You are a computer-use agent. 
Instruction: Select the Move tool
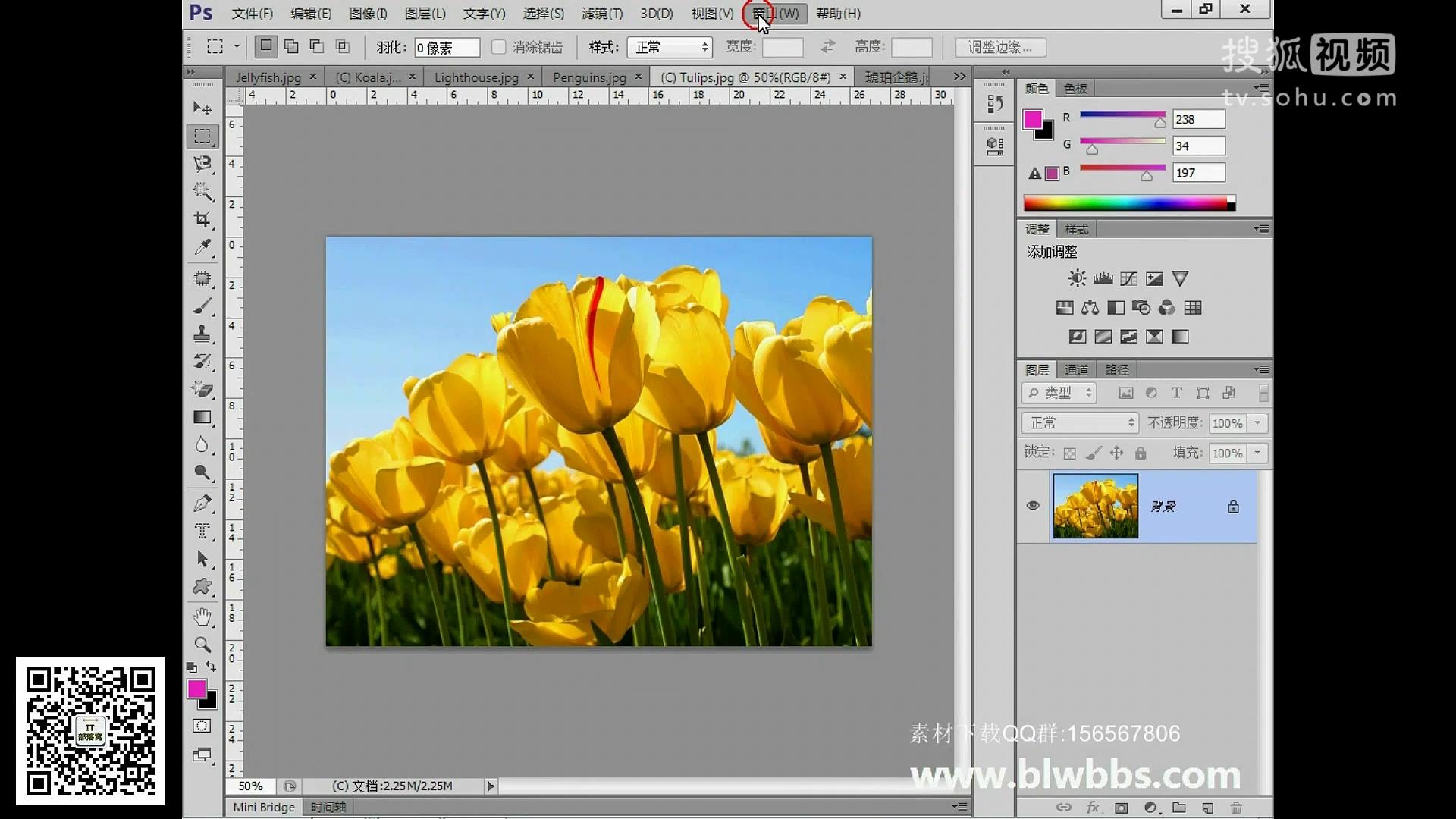pos(202,108)
